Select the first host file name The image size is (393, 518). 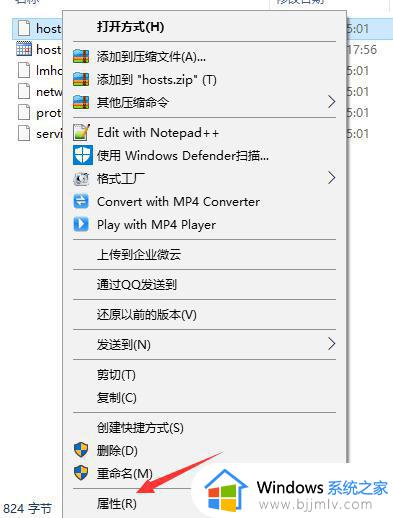pyautogui.click(x=49, y=28)
